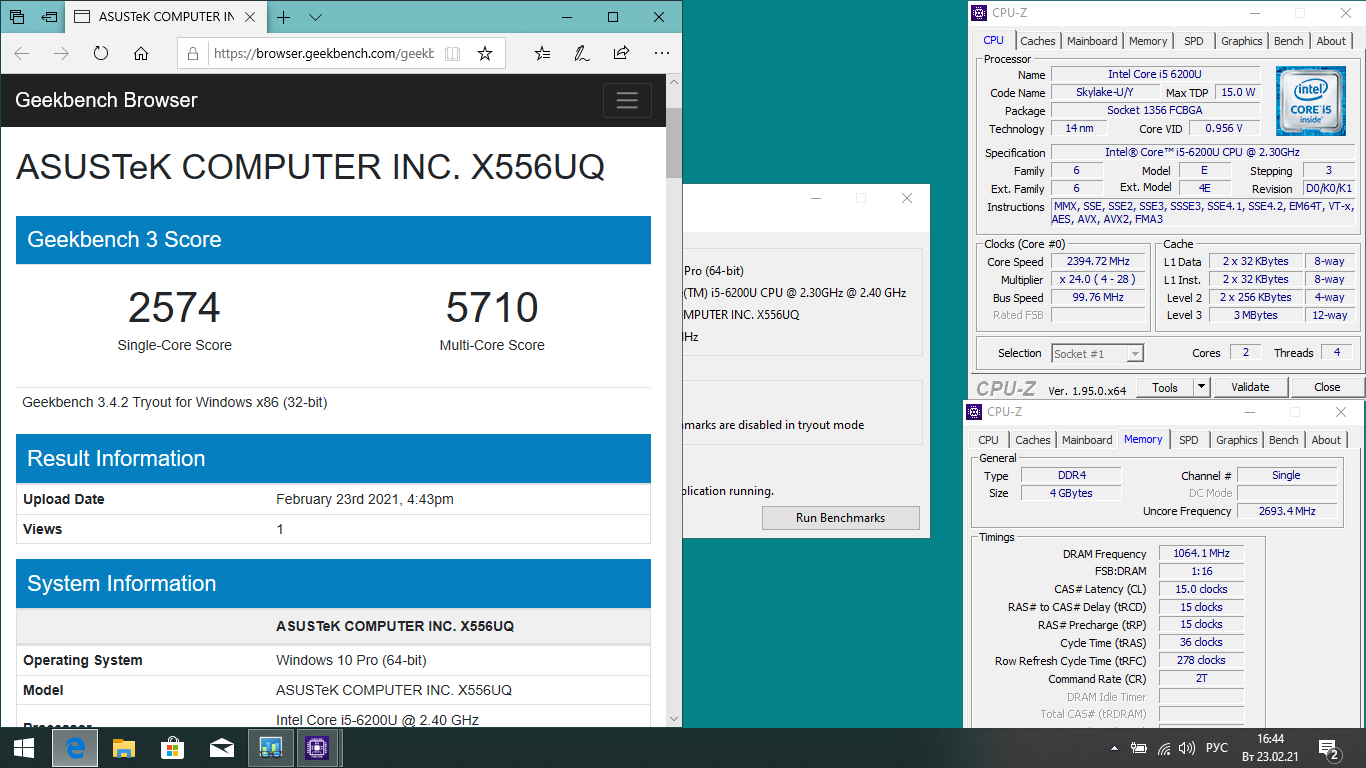Image resolution: width=1366 pixels, height=768 pixels.
Task: Open Tools dropdown arrow in CPU-Z
Action: click(1201, 388)
